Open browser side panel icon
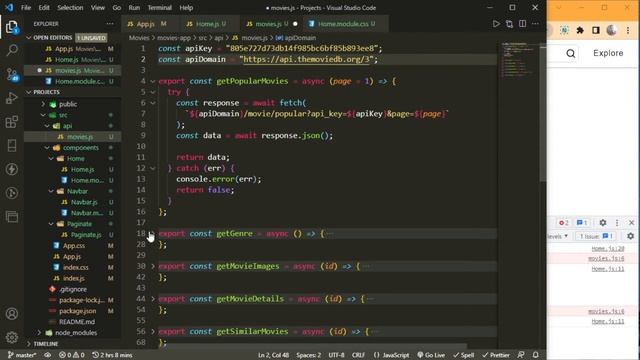This screenshot has width=640, height=360. coord(596,30)
